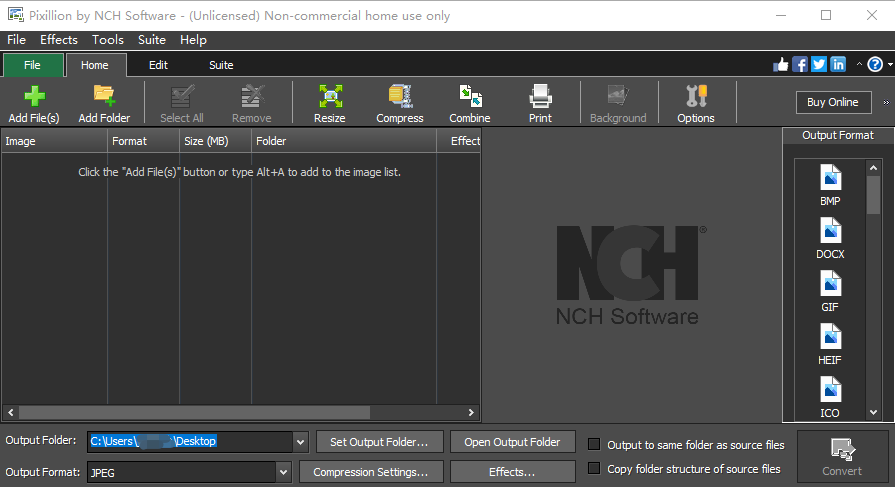Enable output to same folder as source

coord(594,445)
